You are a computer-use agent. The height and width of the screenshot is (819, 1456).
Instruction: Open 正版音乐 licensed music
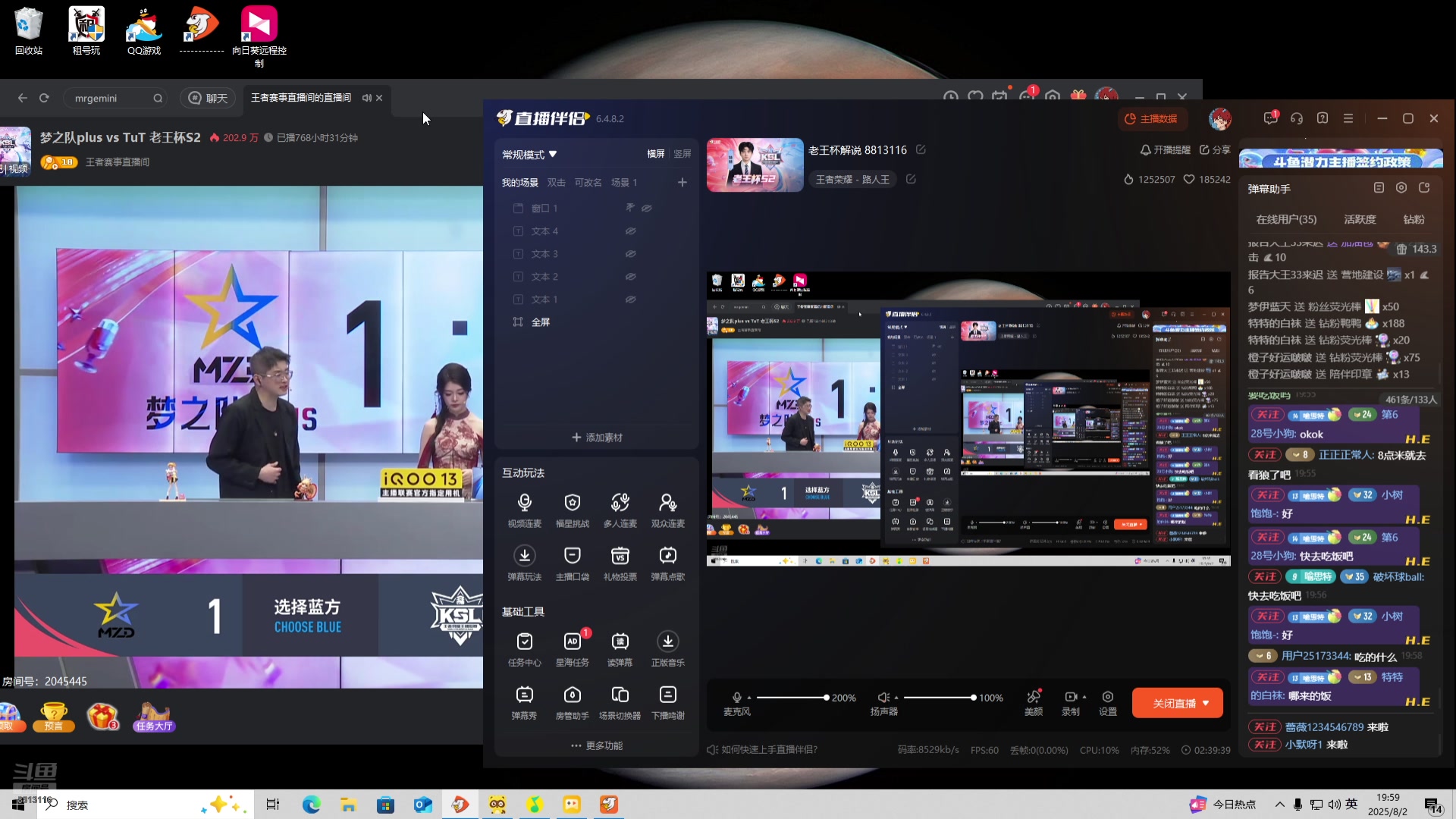(x=668, y=648)
